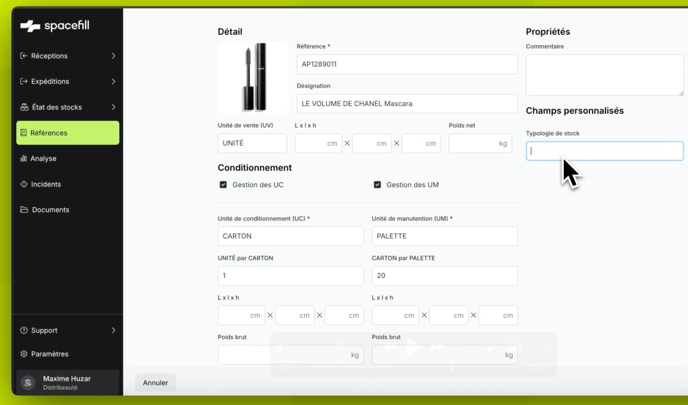This screenshot has width=688, height=405.
Task: Click the Spacefill logo icon
Action: pos(30,26)
